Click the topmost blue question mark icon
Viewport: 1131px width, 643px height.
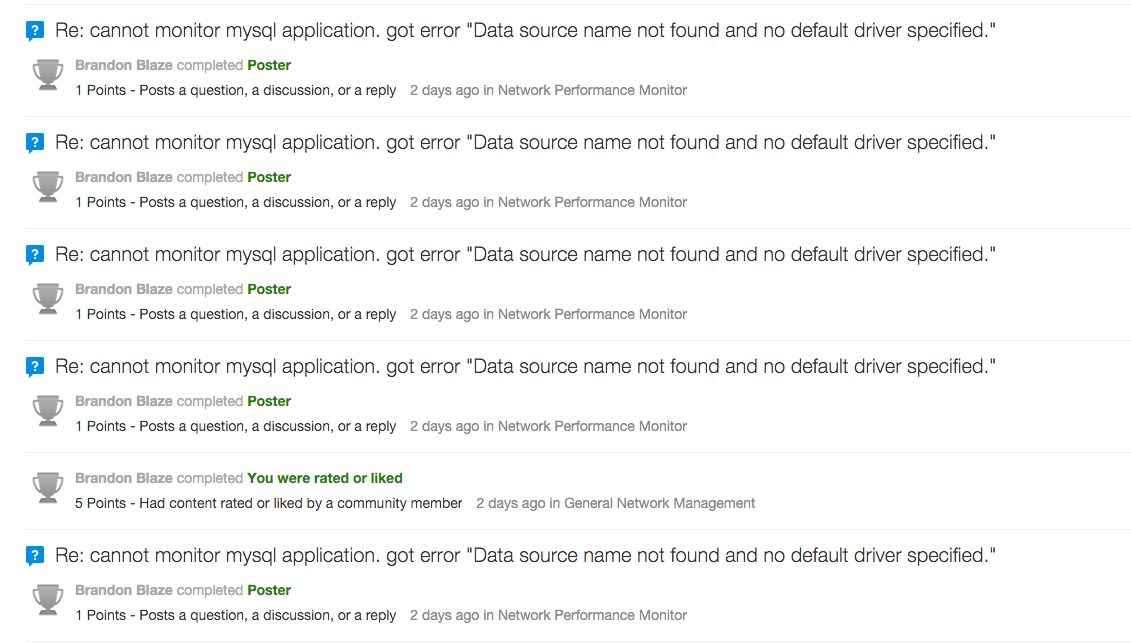[35, 32]
